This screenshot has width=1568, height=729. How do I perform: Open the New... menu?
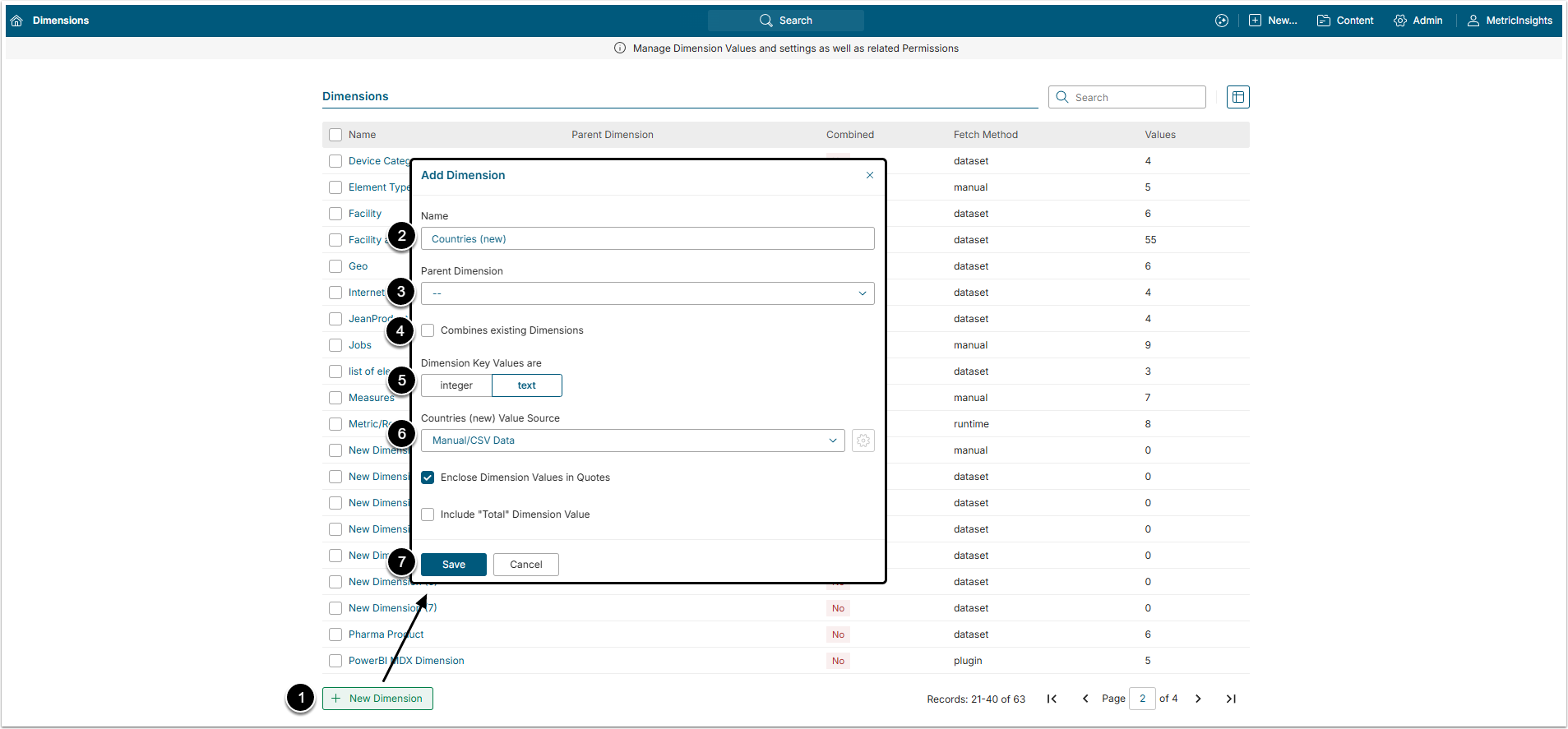coord(1273,21)
